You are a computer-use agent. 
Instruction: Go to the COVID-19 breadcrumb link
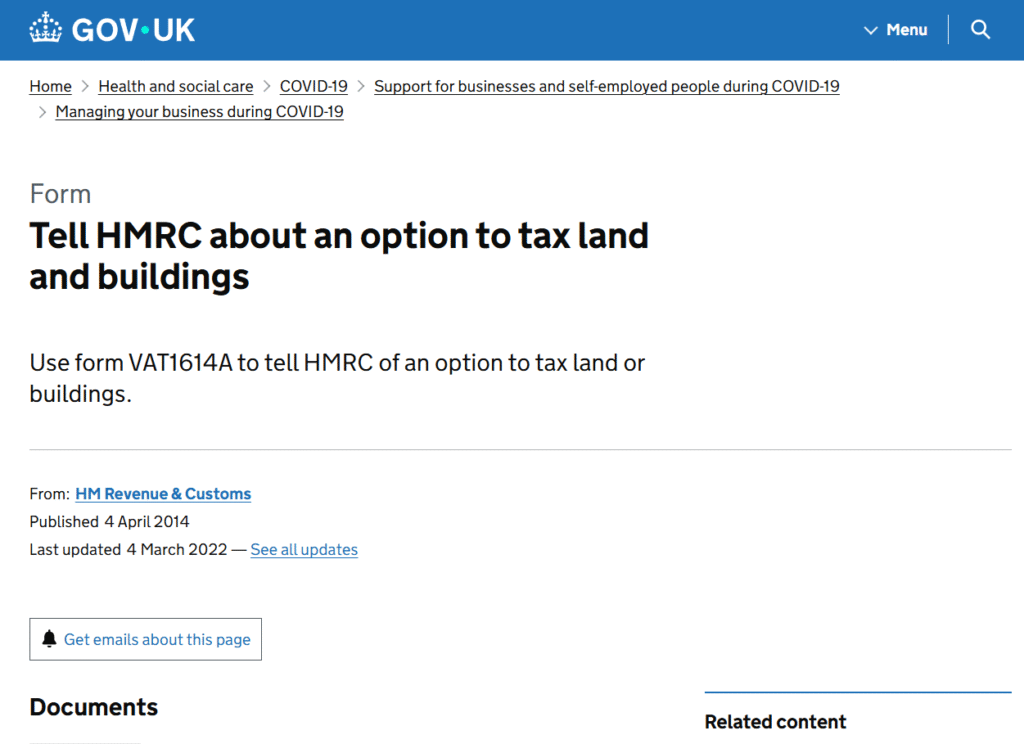point(314,86)
